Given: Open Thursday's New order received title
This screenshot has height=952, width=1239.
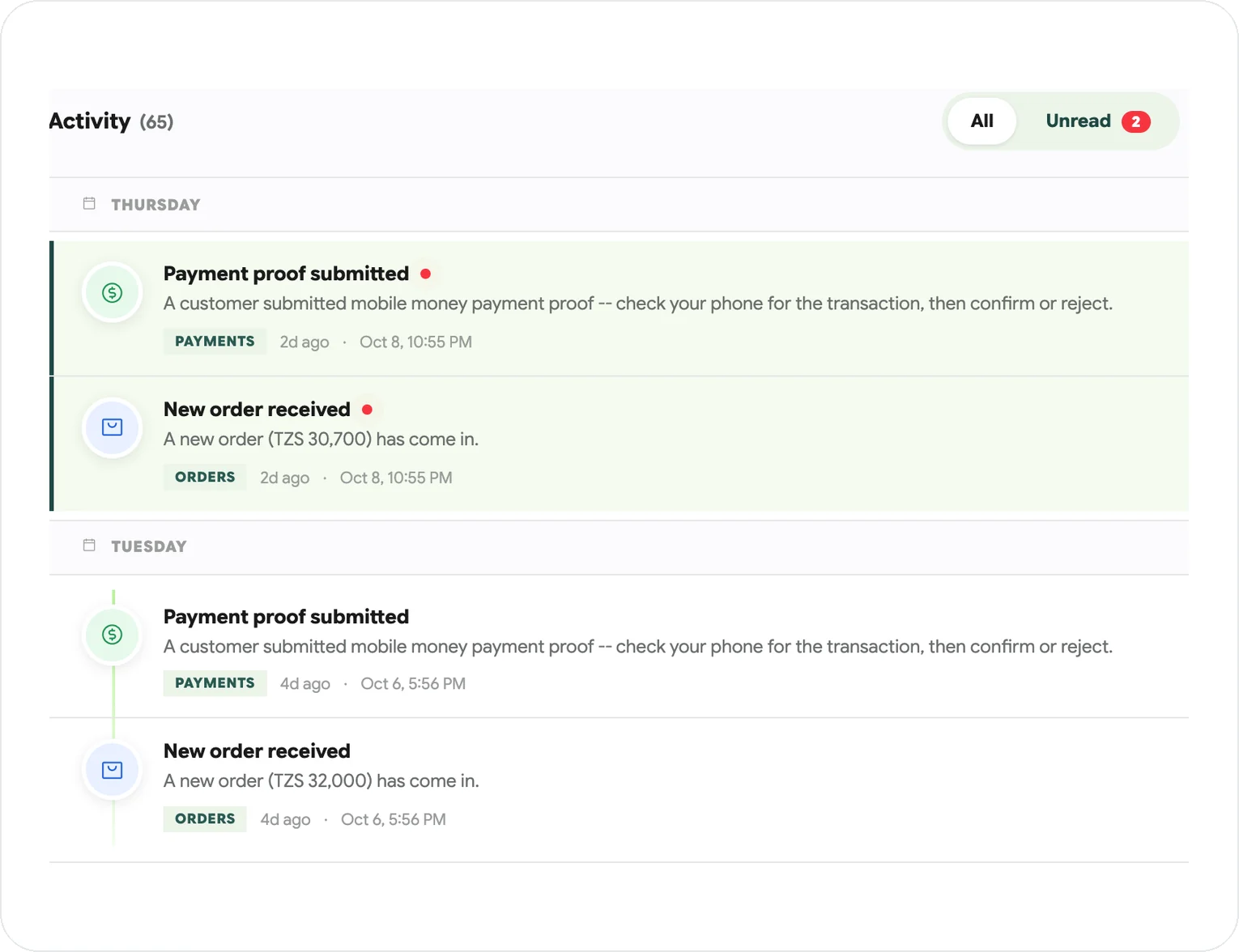Looking at the screenshot, I should [x=257, y=410].
